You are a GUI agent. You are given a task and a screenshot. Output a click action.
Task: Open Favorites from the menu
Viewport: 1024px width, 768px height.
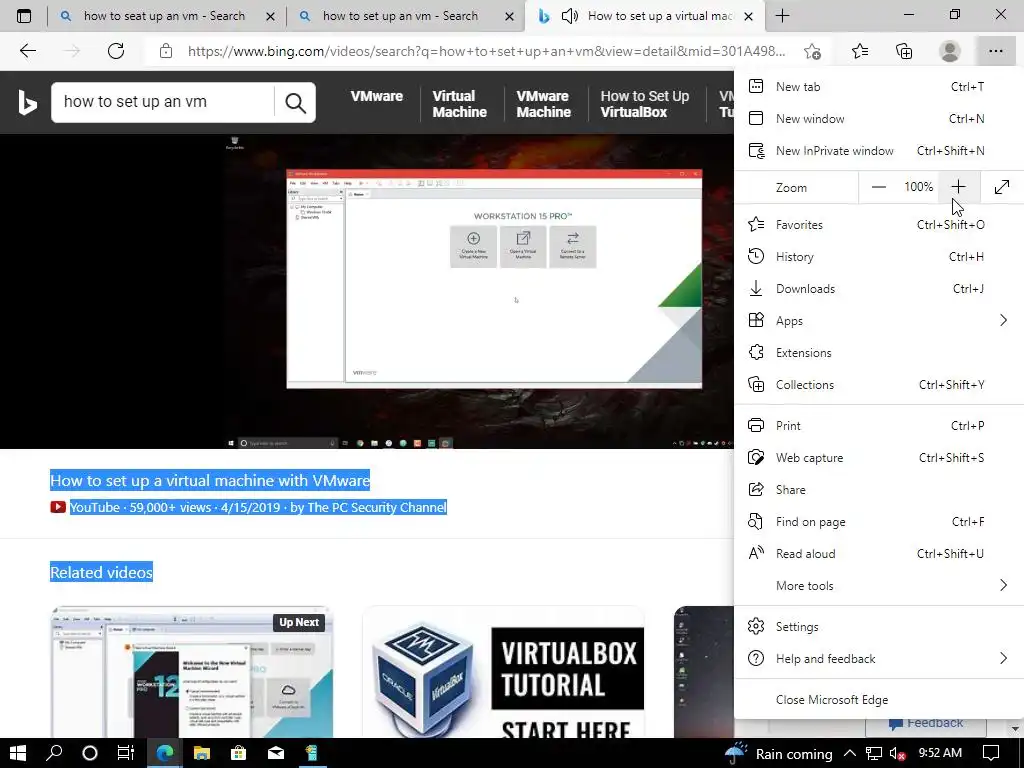879,225
